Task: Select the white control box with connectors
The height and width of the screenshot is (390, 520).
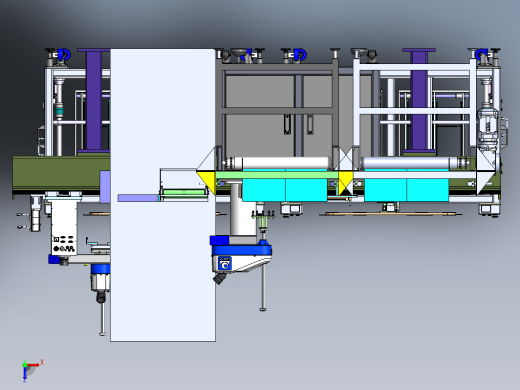Action: click(64, 227)
